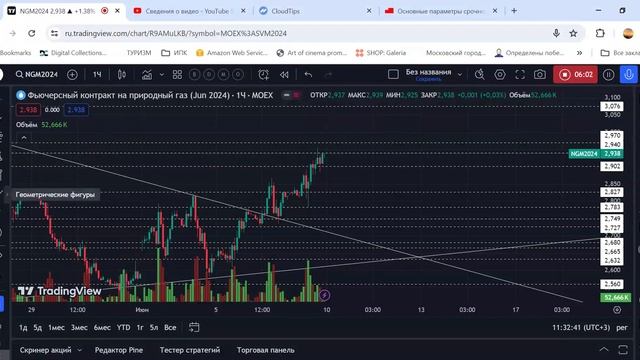Click the add symbol plus icon
The image size is (640, 360).
click(x=72, y=75)
